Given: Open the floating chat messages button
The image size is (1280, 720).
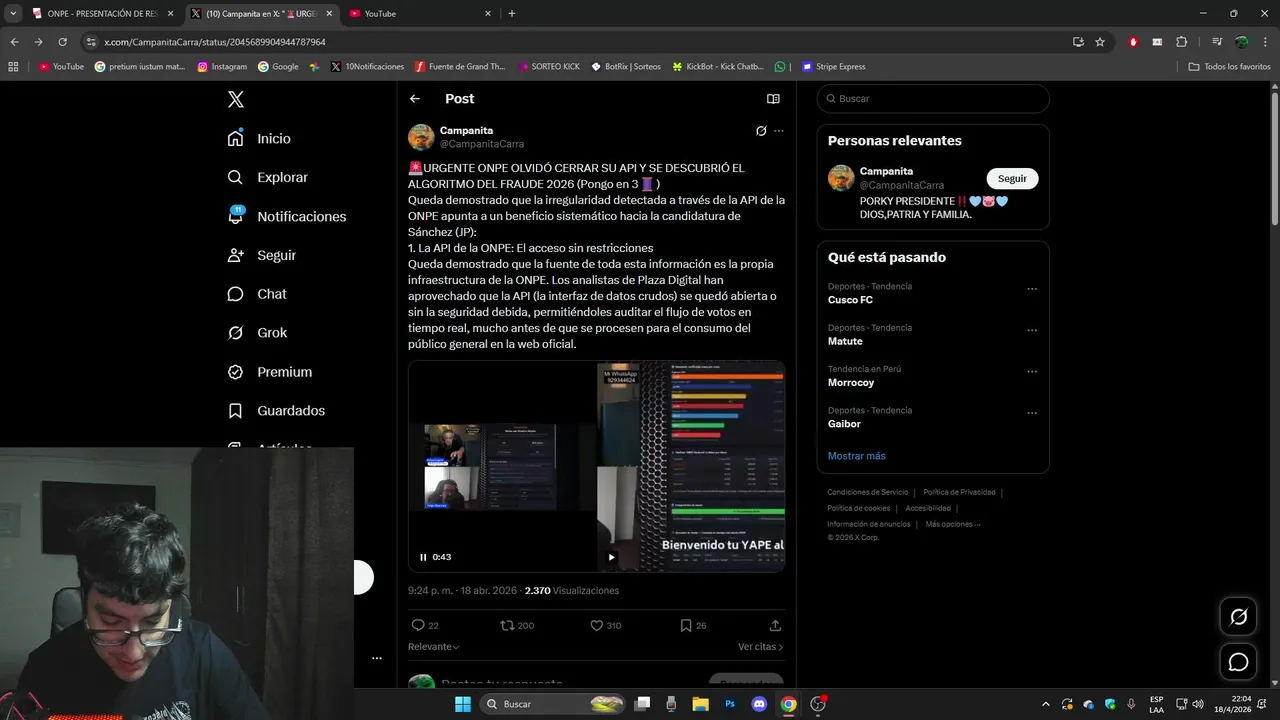Looking at the screenshot, I should pos(1238,662).
